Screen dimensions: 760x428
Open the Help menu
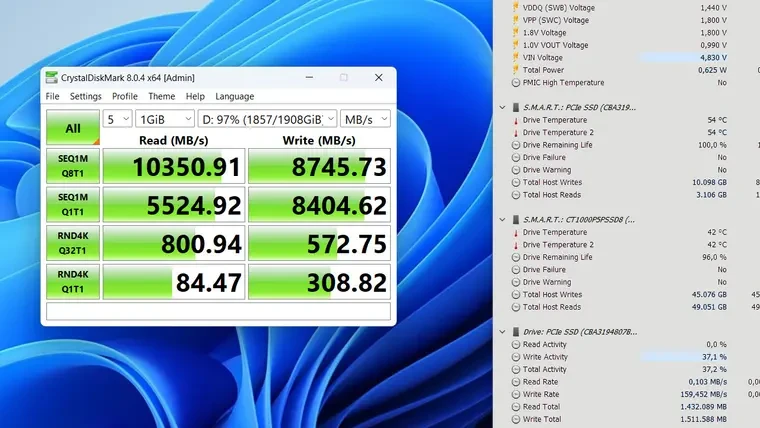[195, 96]
